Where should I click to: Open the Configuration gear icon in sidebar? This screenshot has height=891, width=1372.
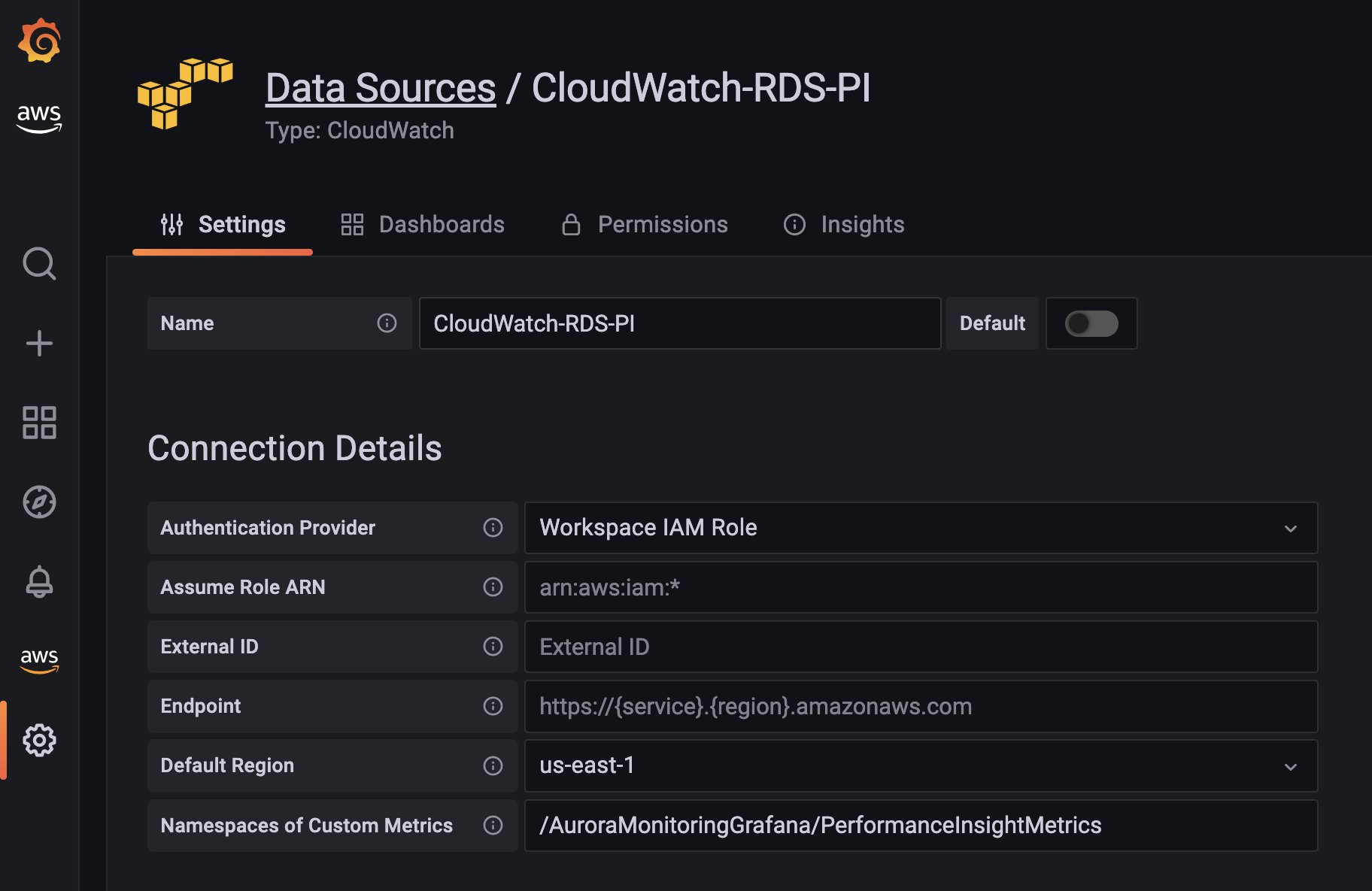pos(40,739)
